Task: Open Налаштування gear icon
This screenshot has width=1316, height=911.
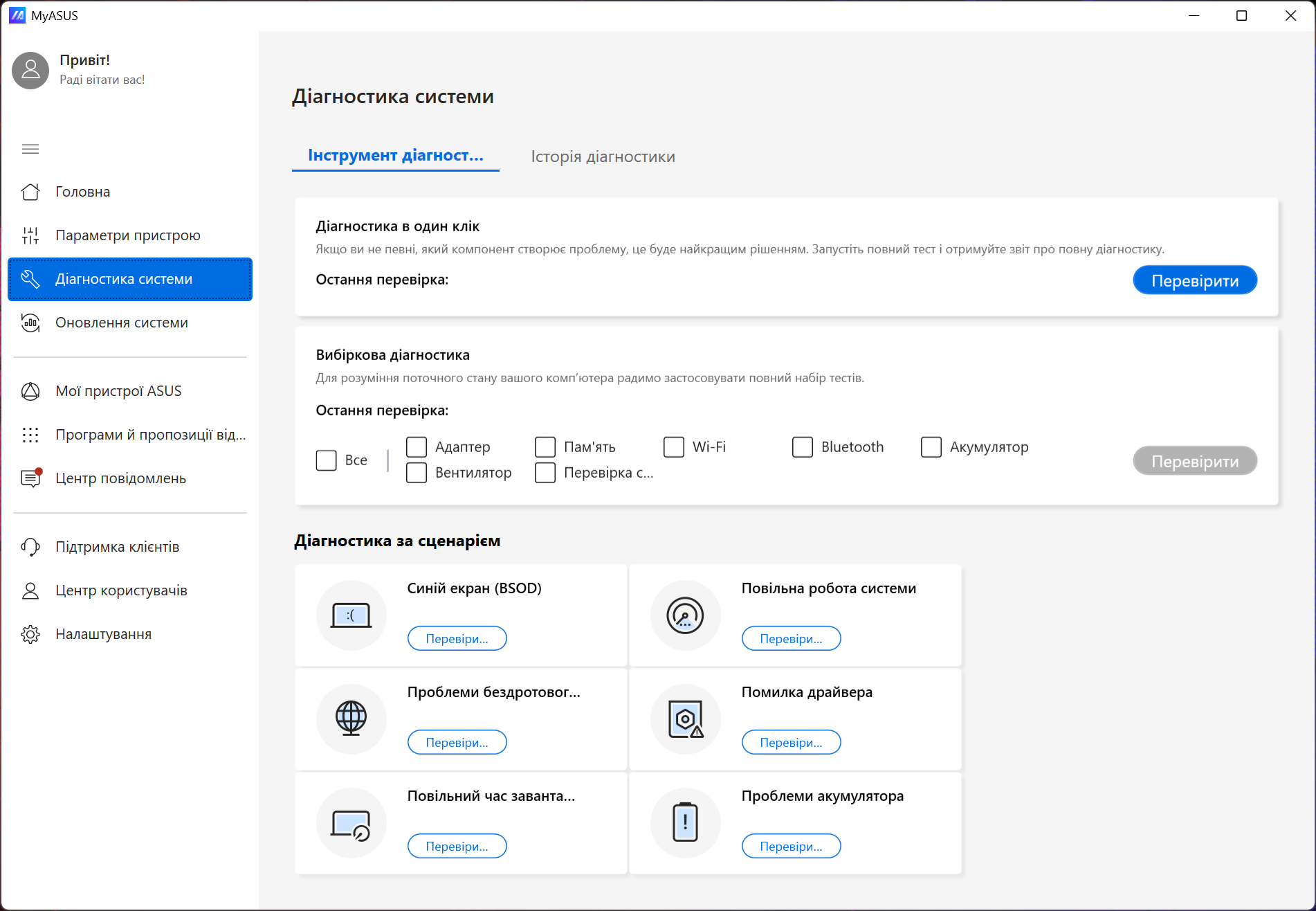Action: coord(30,634)
